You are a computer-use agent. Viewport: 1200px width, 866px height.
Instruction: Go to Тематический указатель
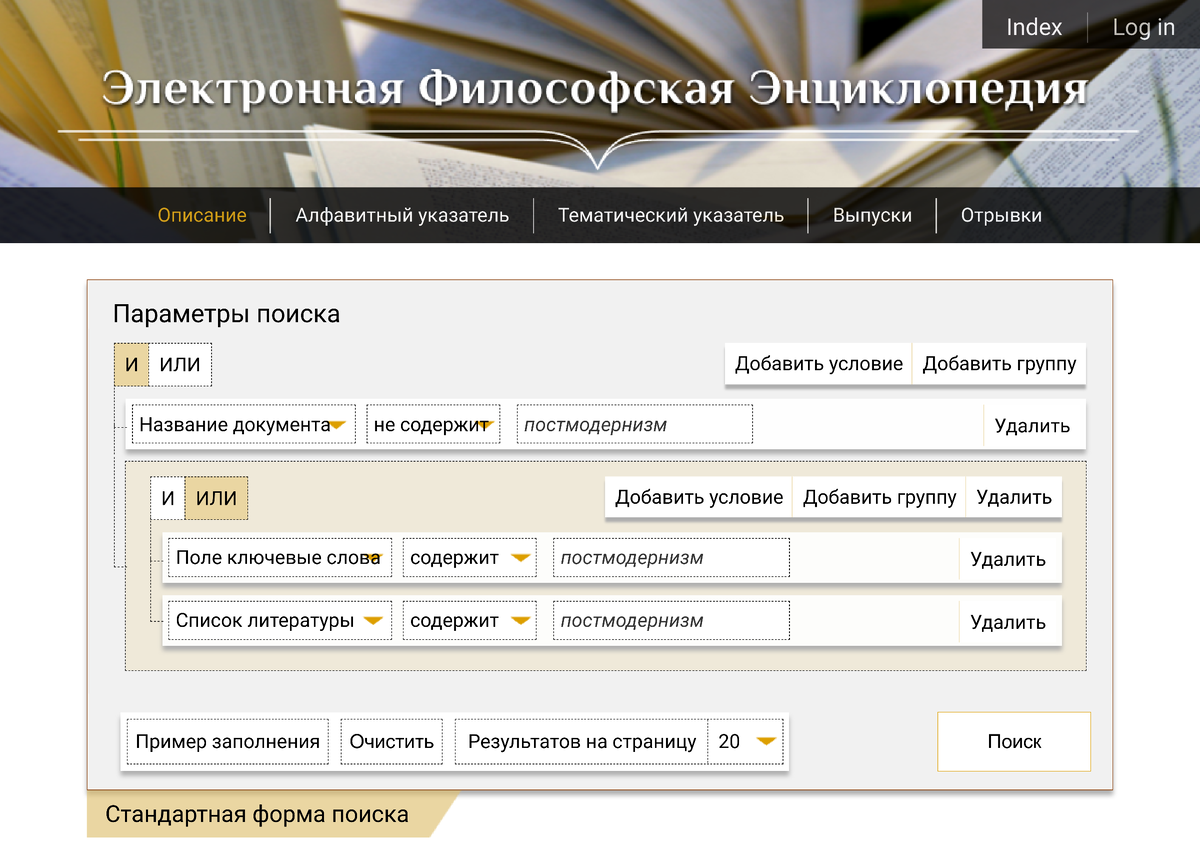[671, 215]
